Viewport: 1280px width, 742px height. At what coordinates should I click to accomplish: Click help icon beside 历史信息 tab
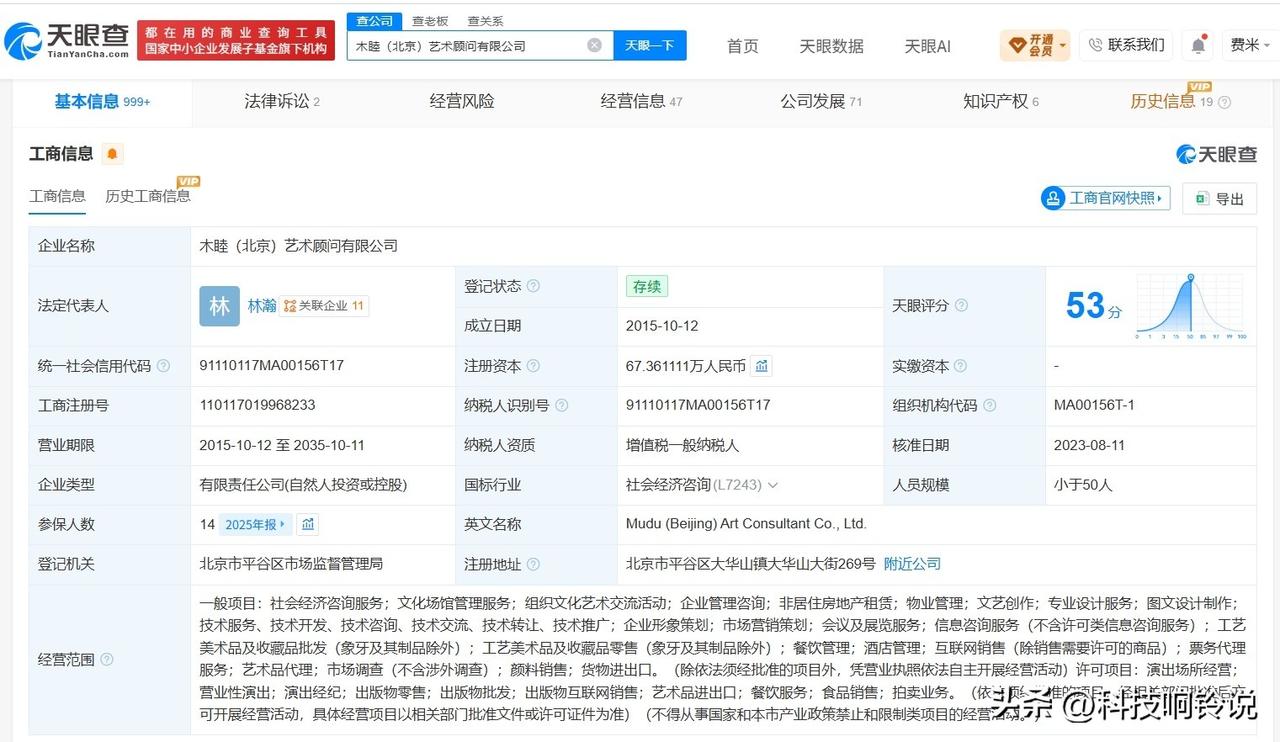click(x=1224, y=102)
